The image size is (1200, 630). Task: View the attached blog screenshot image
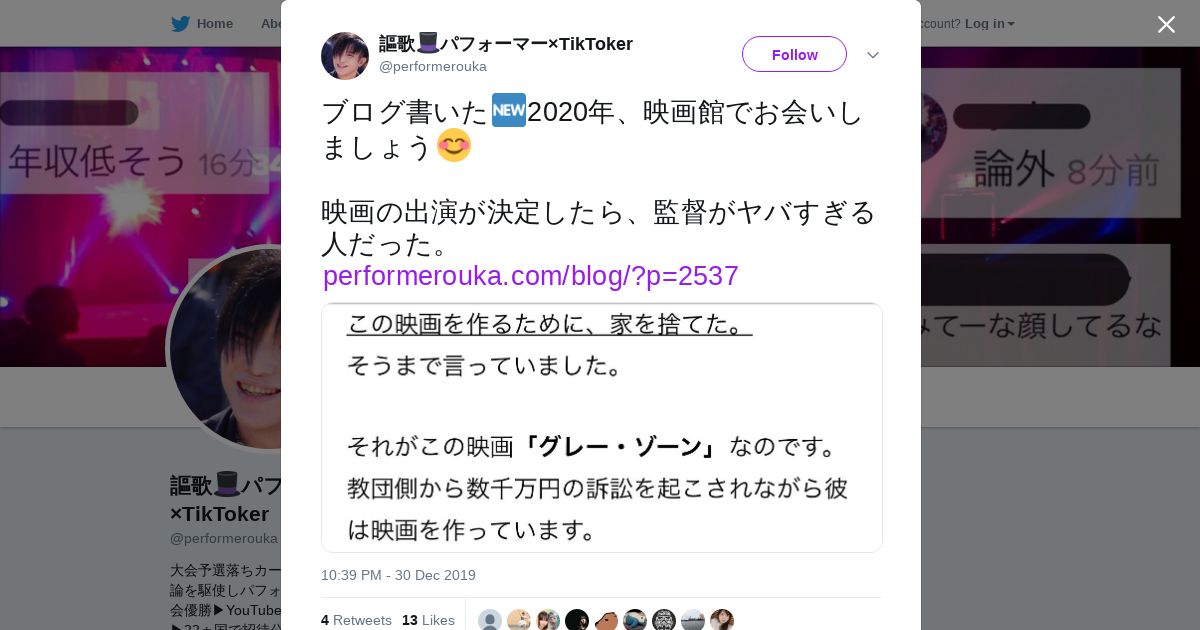pyautogui.click(x=602, y=428)
